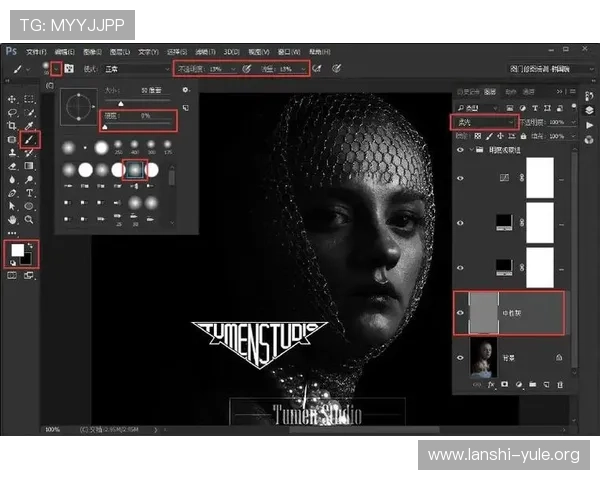Activate the Zoom magnifier tool
Viewport: 600px width, 480px height.
tap(28, 219)
